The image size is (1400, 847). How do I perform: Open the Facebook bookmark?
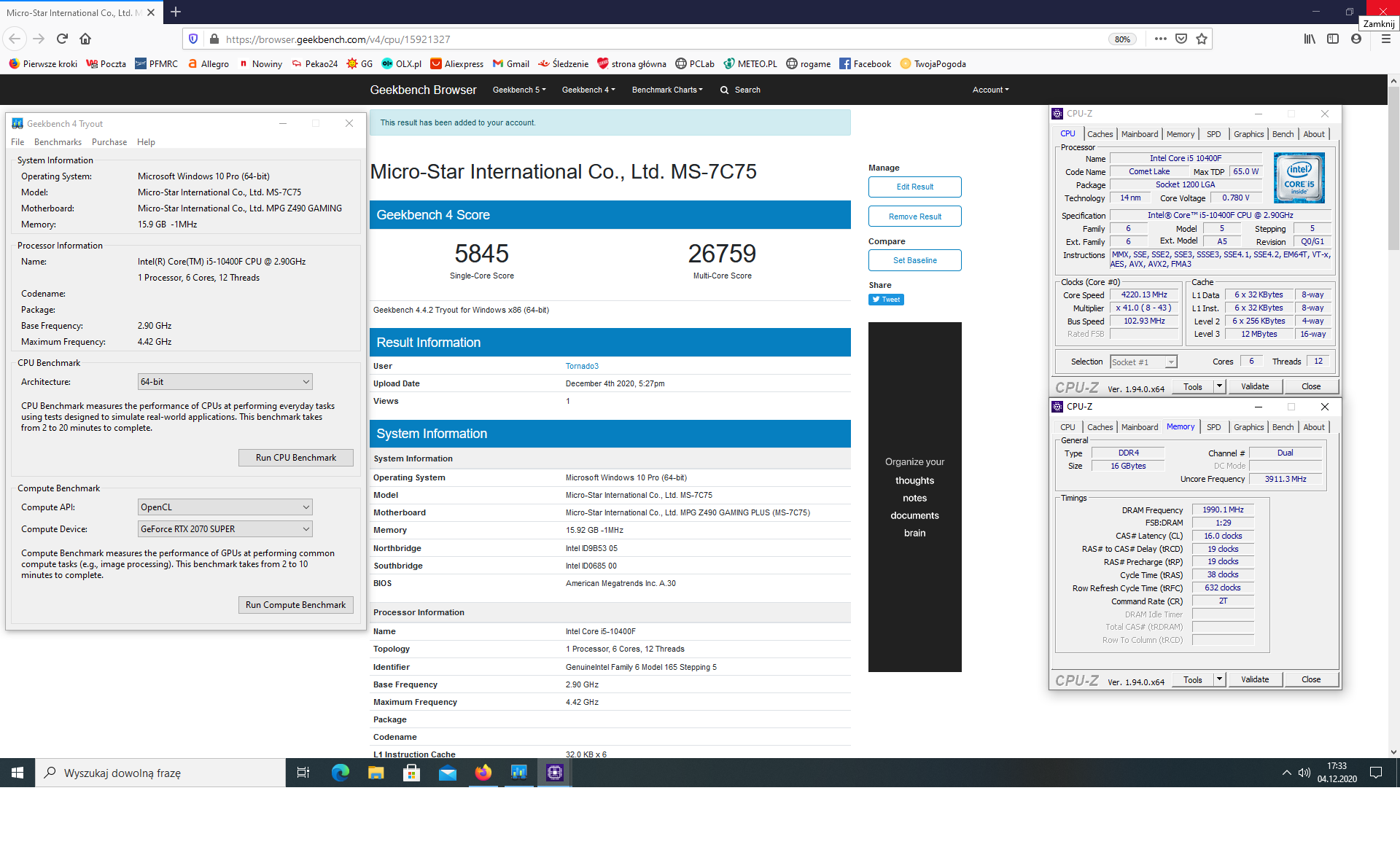pyautogui.click(x=865, y=63)
